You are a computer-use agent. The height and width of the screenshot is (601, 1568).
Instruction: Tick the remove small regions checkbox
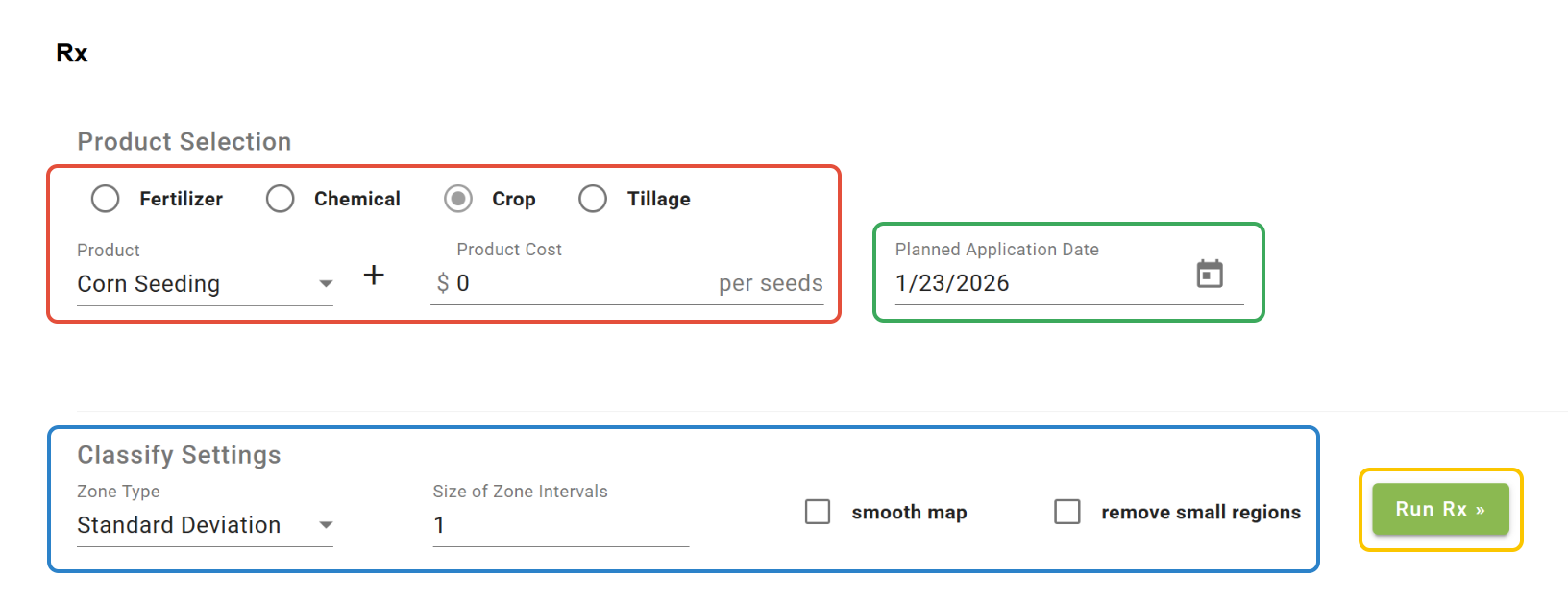1067,512
